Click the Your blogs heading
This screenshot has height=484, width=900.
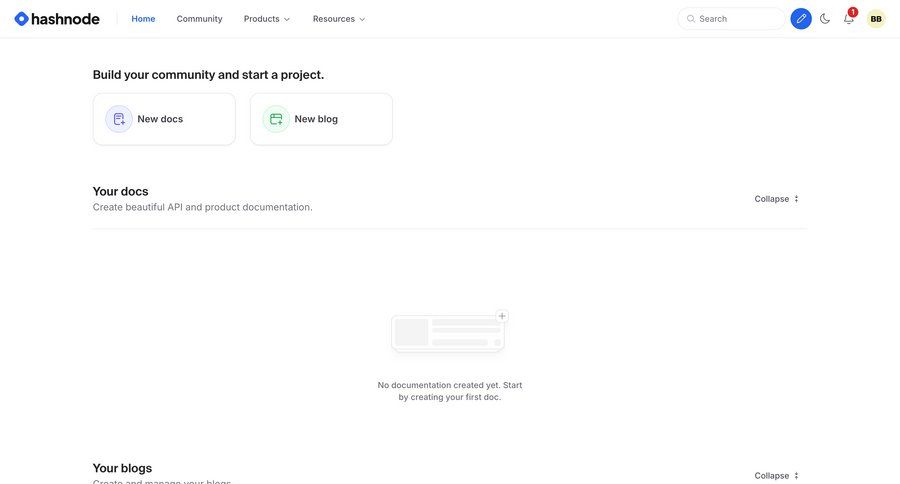tap(122, 468)
